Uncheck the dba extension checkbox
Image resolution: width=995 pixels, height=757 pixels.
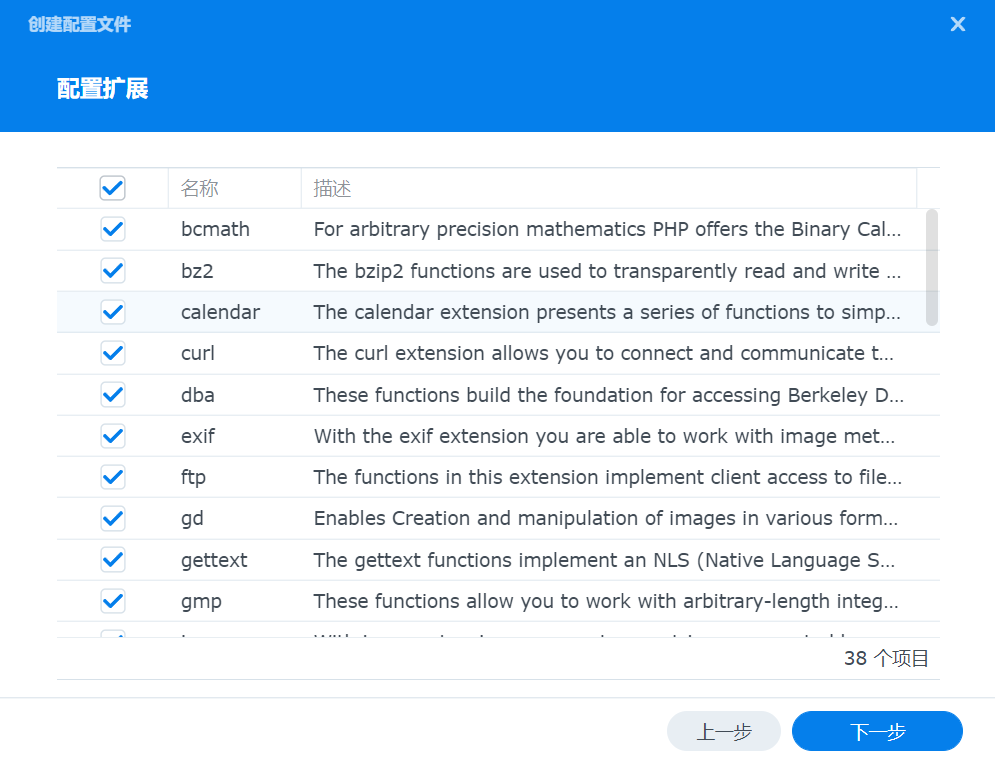(112, 395)
